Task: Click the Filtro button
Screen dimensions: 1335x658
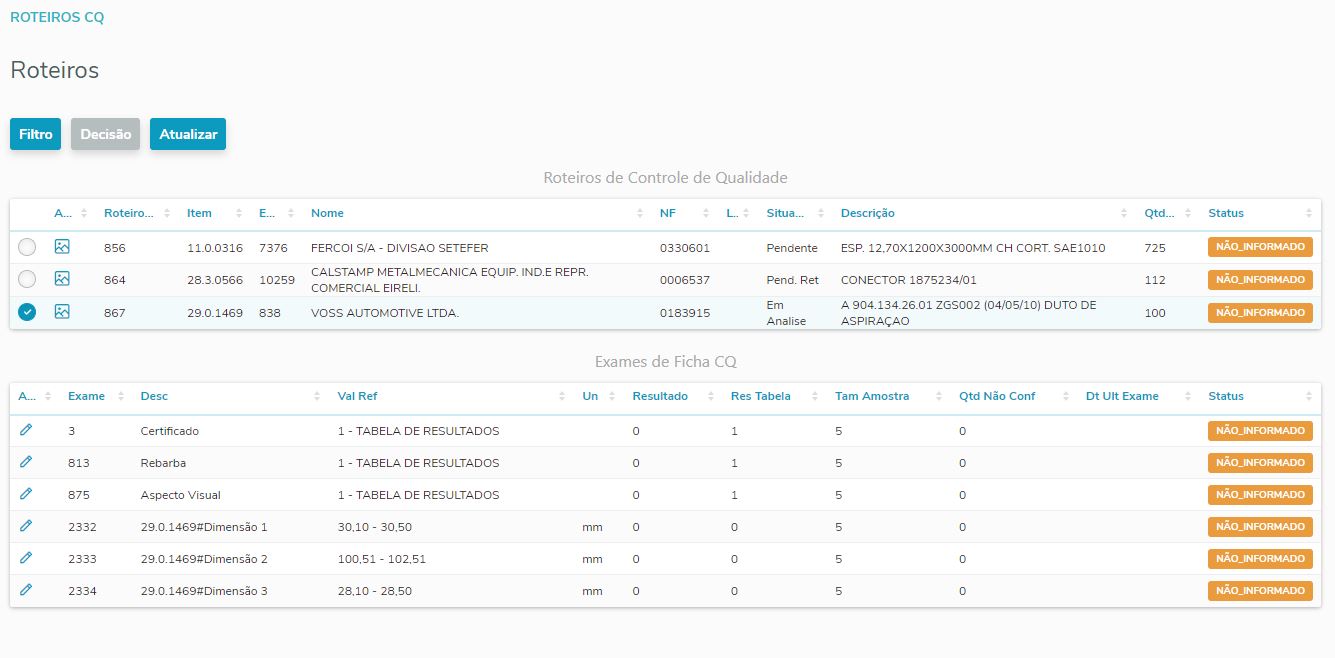Action: [x=35, y=133]
